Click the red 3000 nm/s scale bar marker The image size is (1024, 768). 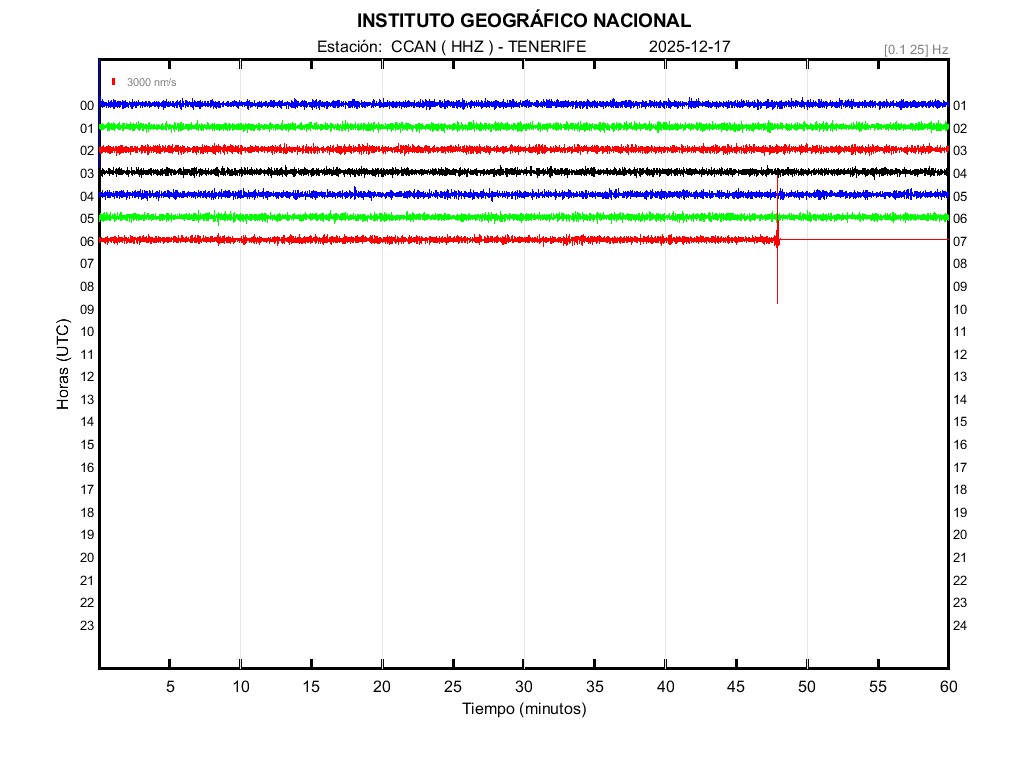pyautogui.click(x=114, y=82)
